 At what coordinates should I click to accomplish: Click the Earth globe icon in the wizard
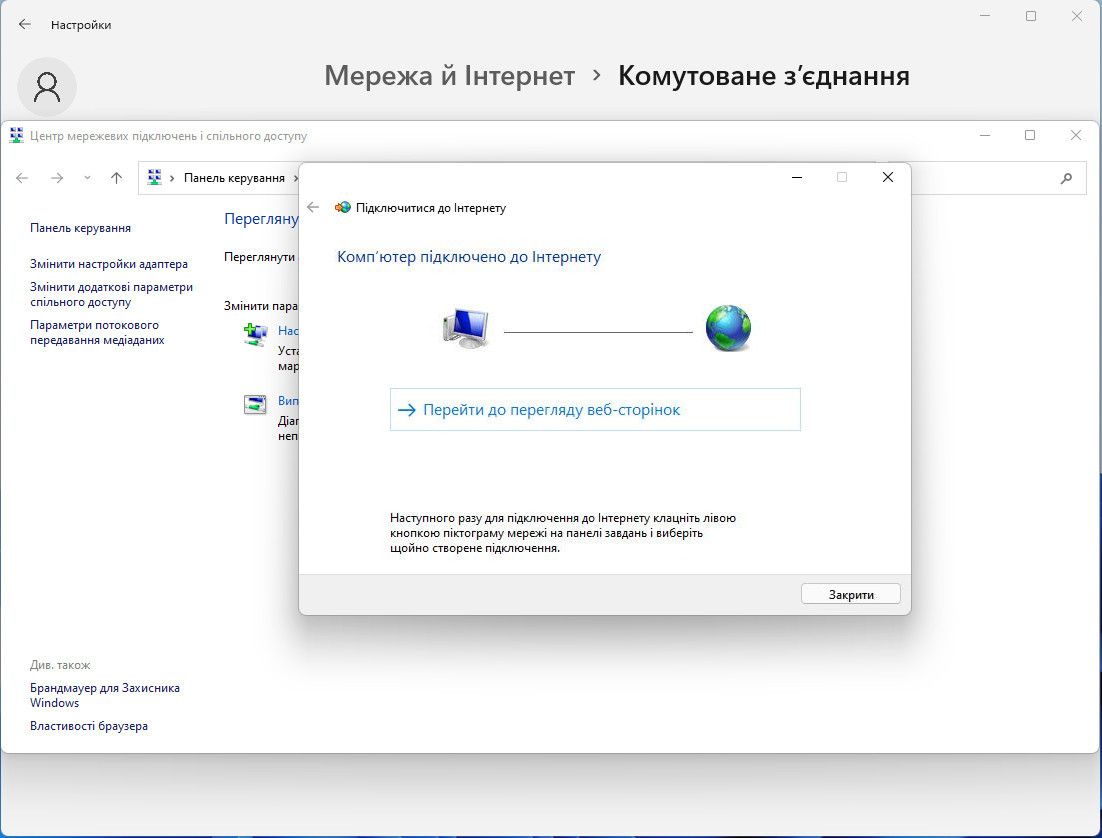pos(728,328)
